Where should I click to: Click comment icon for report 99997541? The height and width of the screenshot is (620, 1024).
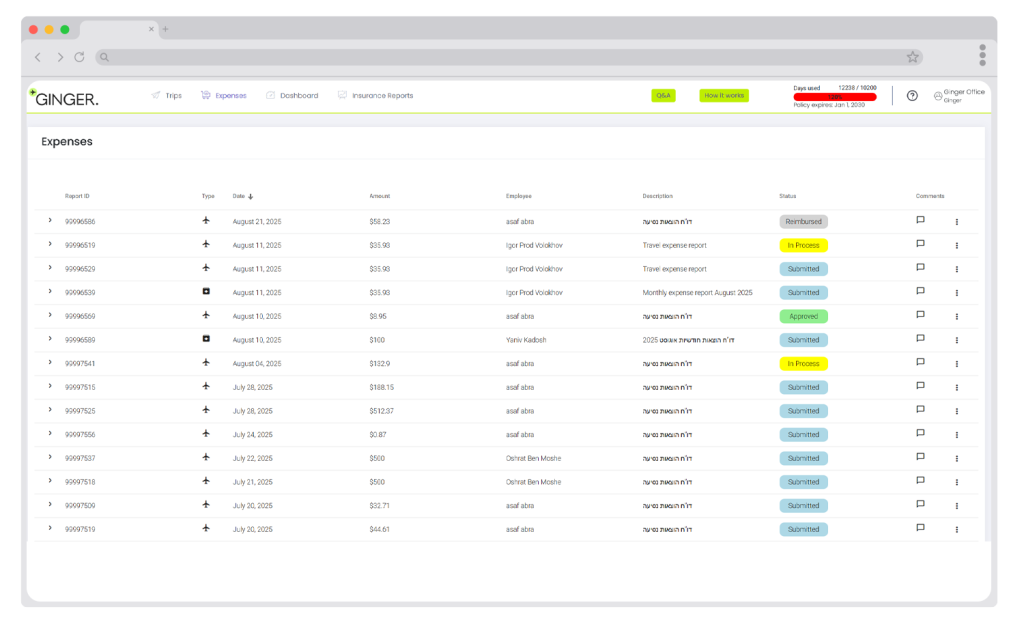[920, 362]
